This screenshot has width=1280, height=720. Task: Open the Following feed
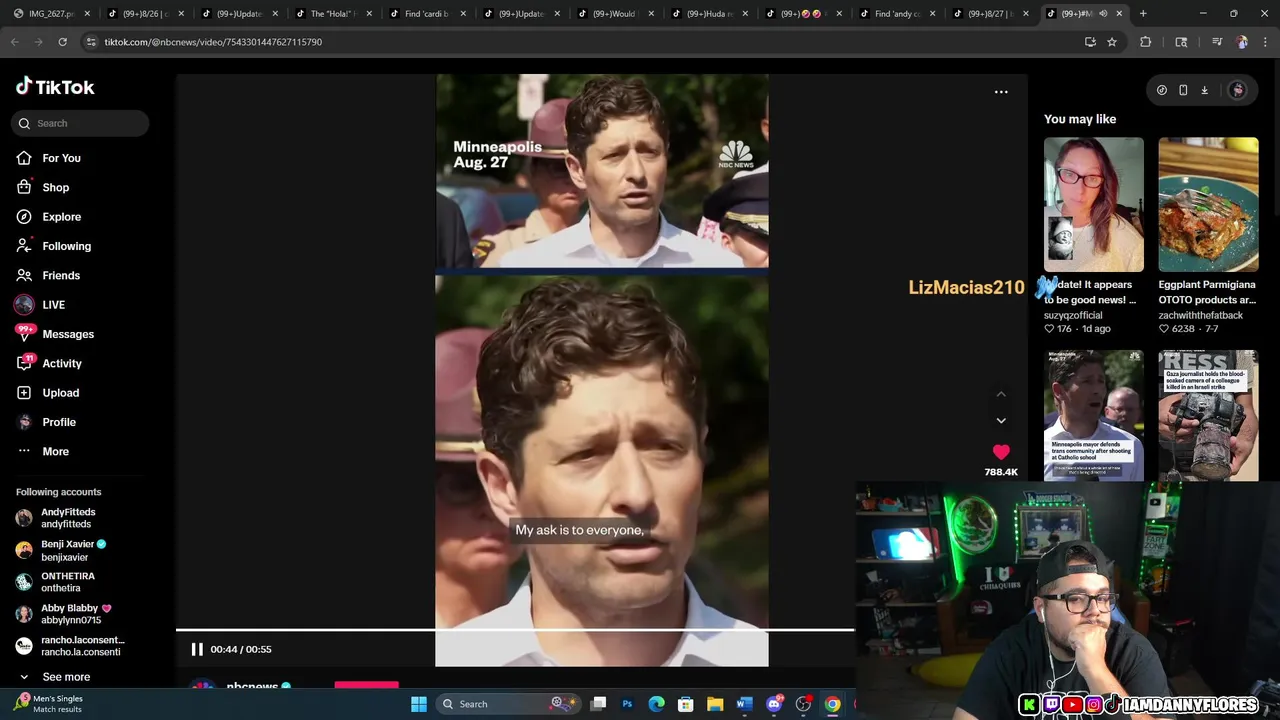point(66,246)
